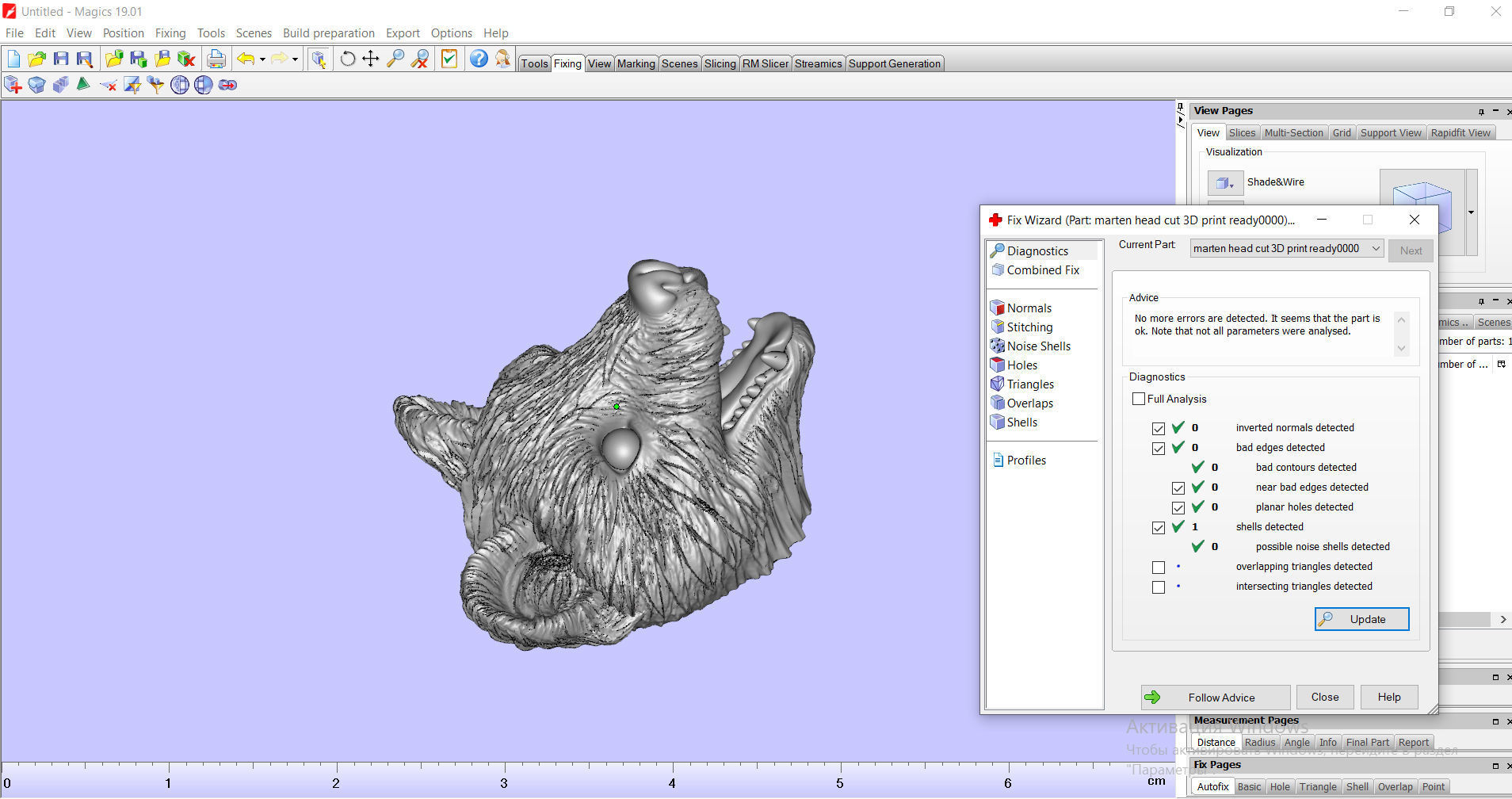Screen dimensions: 1512x799
Task: Switch to the Slices tab in View Pages
Action: (x=1242, y=132)
